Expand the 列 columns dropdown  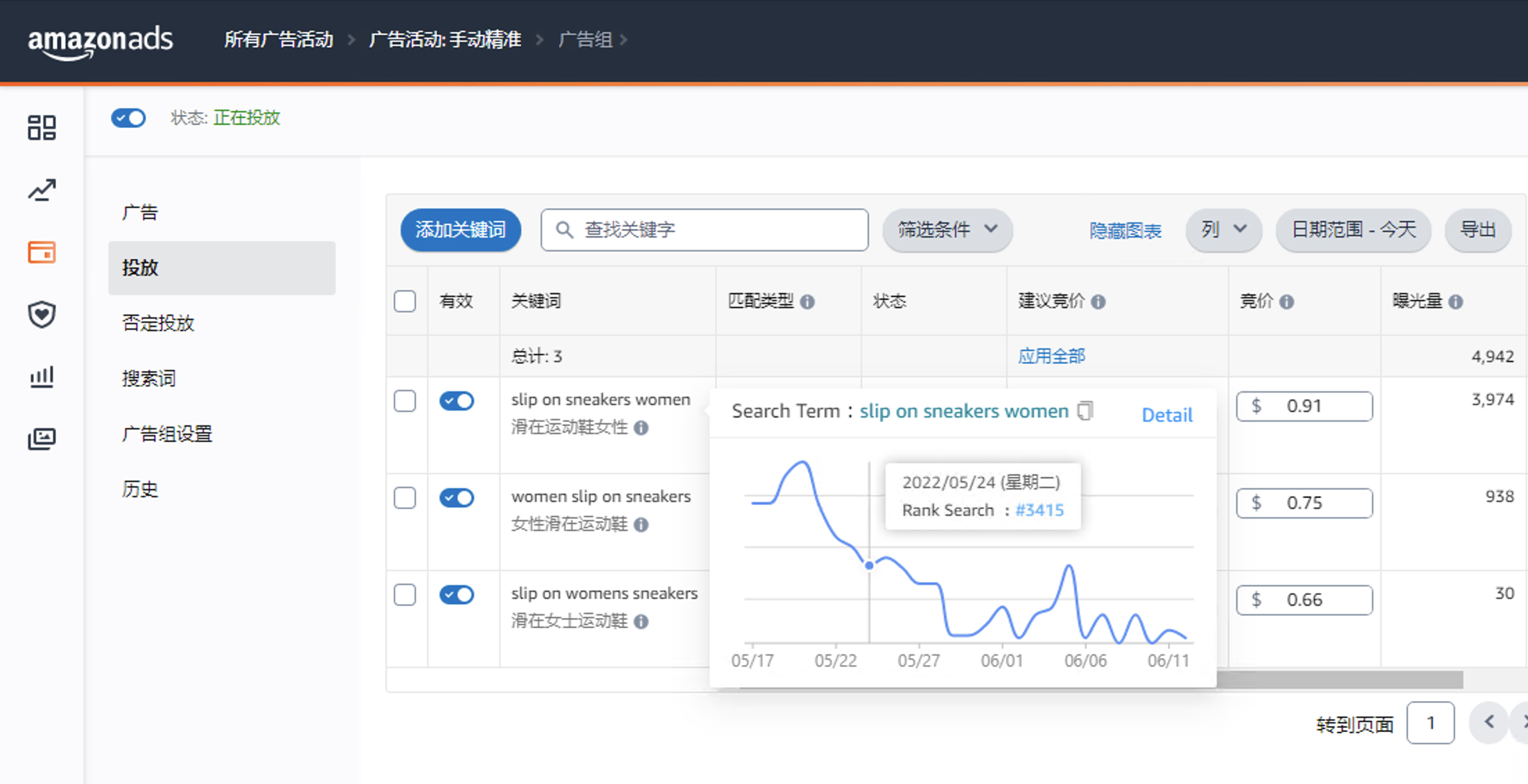click(x=1223, y=230)
